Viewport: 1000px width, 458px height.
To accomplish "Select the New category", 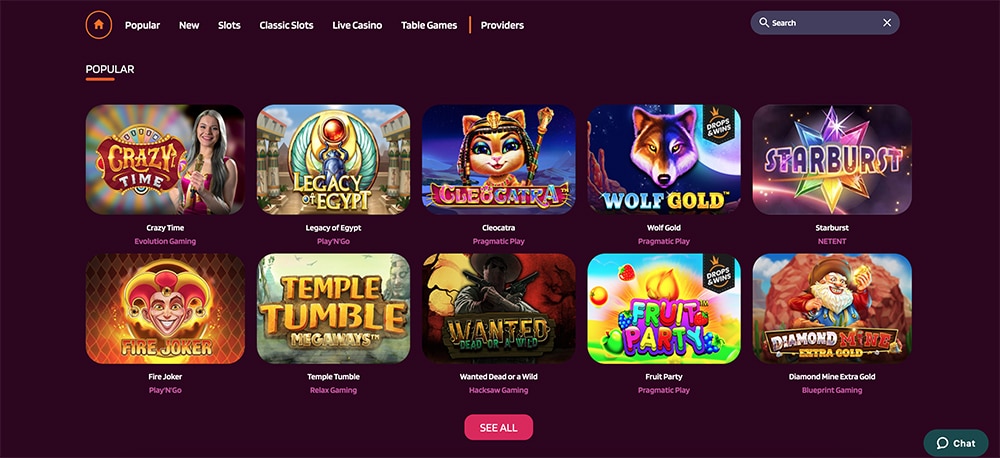I will [x=189, y=26].
